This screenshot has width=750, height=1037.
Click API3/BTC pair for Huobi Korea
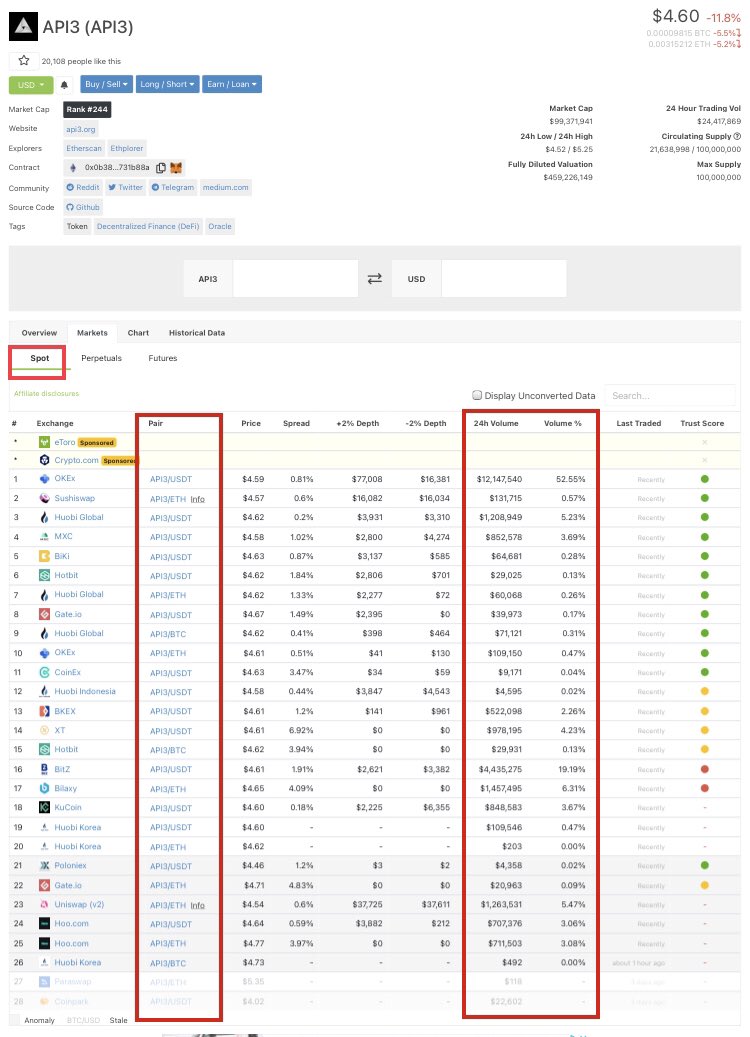[x=168, y=963]
